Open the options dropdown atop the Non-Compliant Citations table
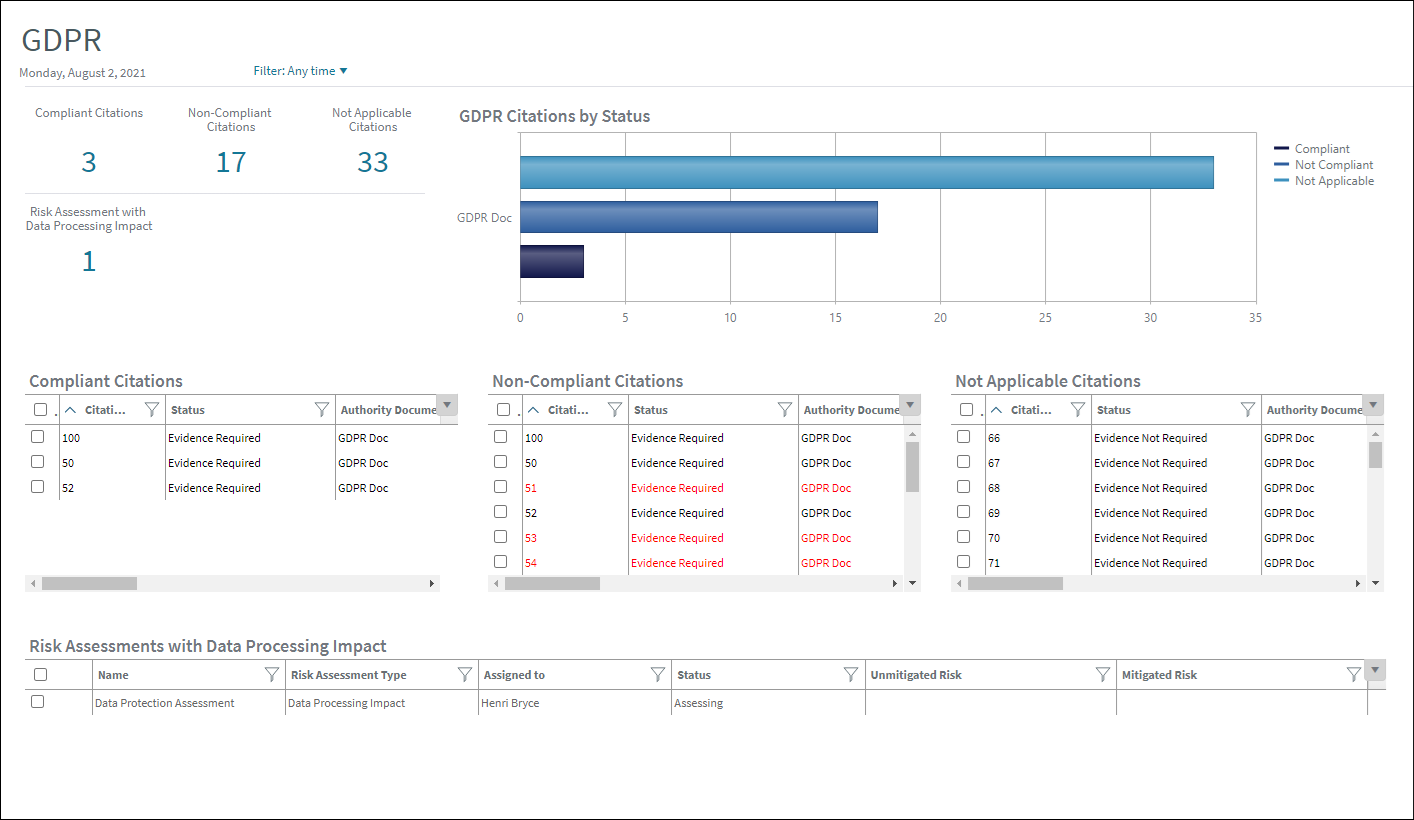 point(909,405)
